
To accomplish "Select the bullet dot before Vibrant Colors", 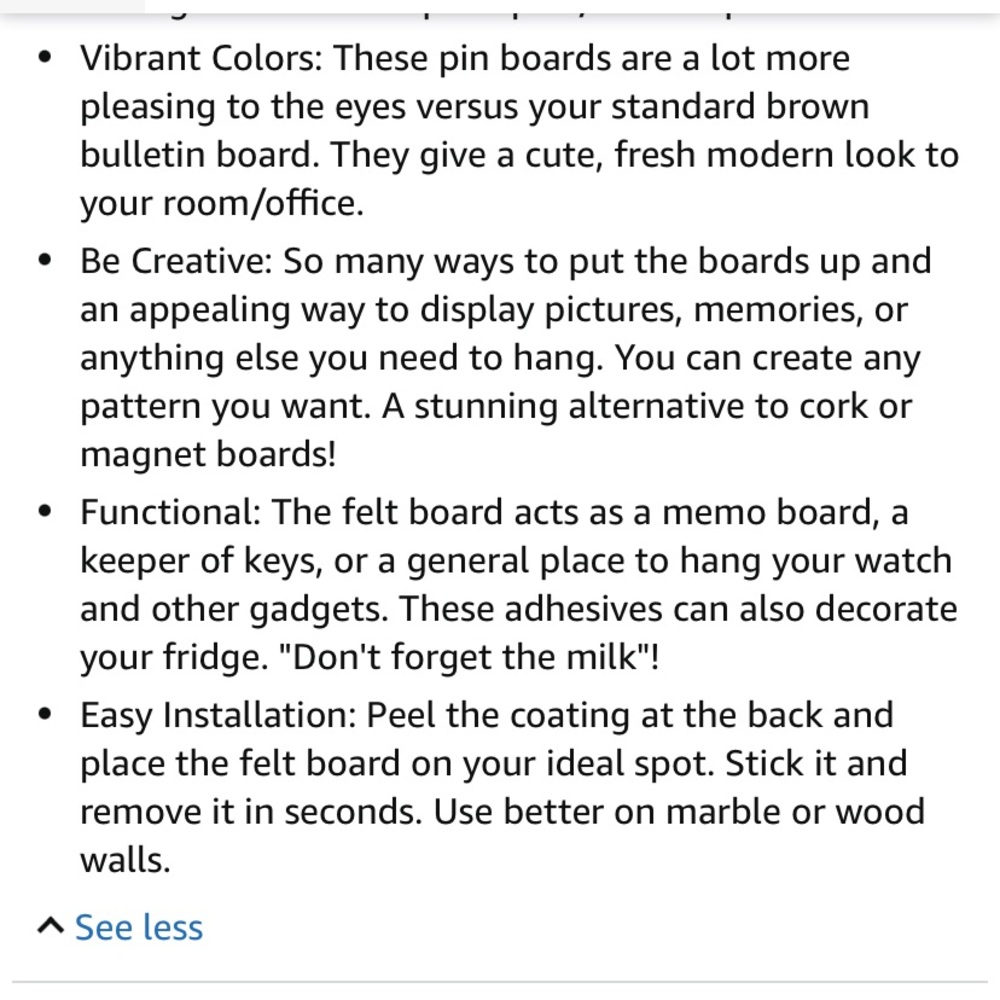I will 45,57.
